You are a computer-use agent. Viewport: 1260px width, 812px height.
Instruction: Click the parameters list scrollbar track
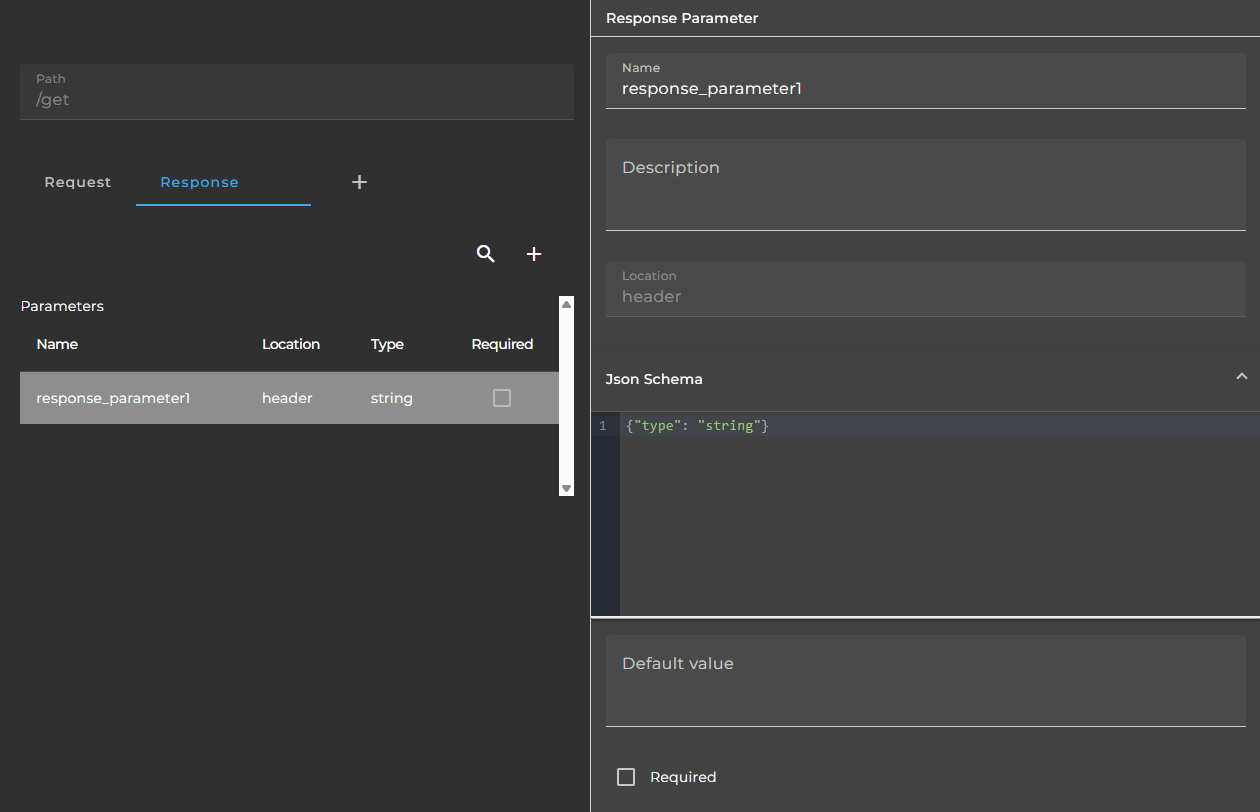pos(566,396)
